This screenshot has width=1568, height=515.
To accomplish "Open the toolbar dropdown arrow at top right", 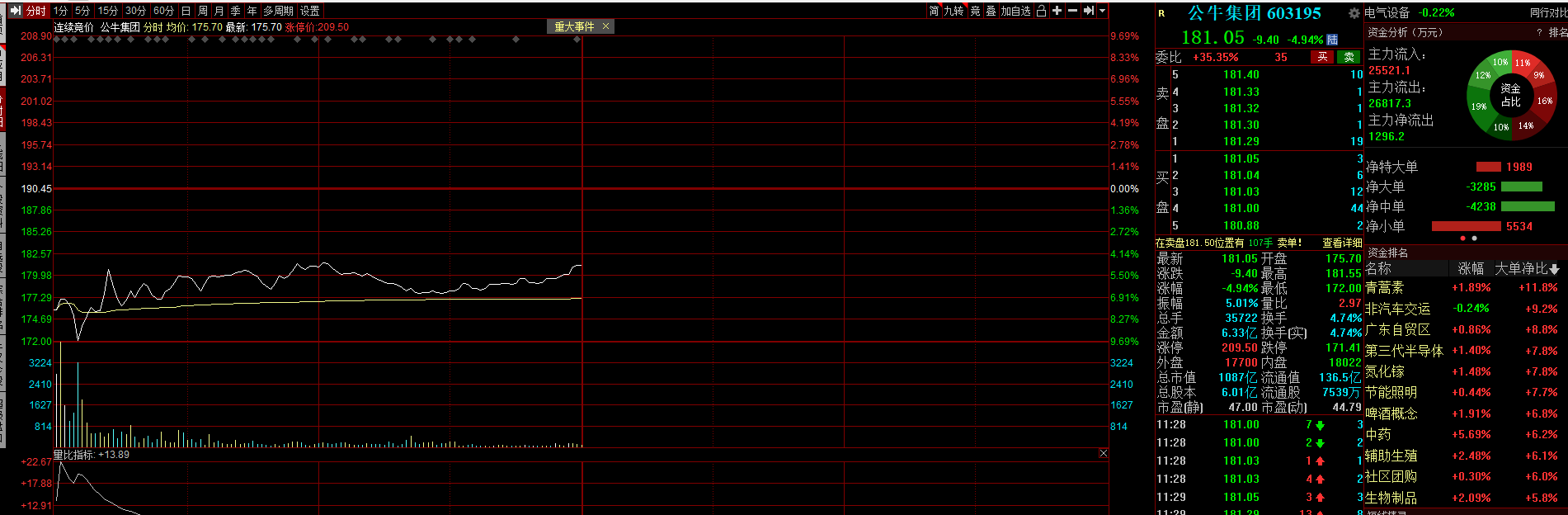I will 1102,11.
